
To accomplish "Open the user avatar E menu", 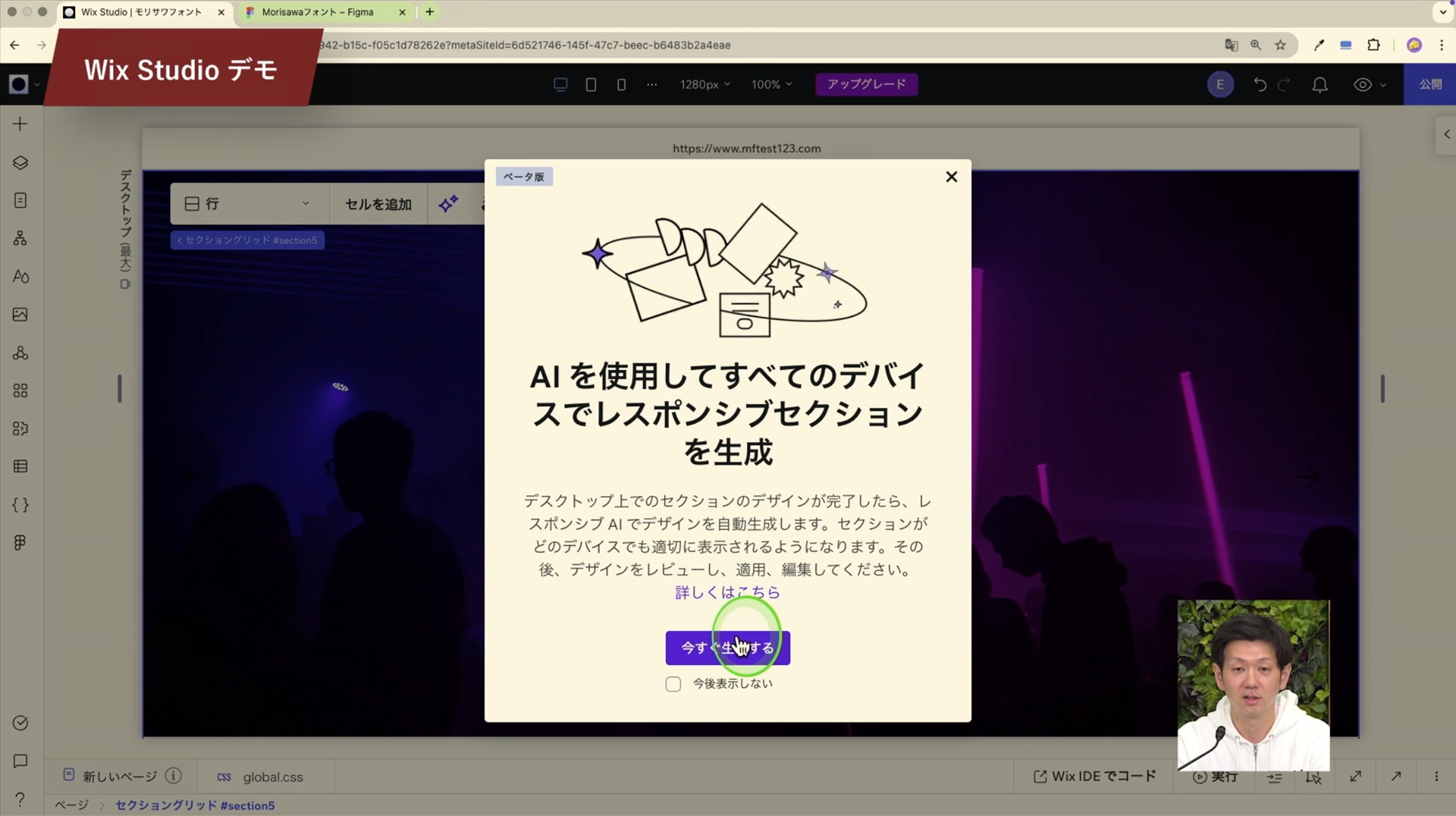I will click(1220, 84).
